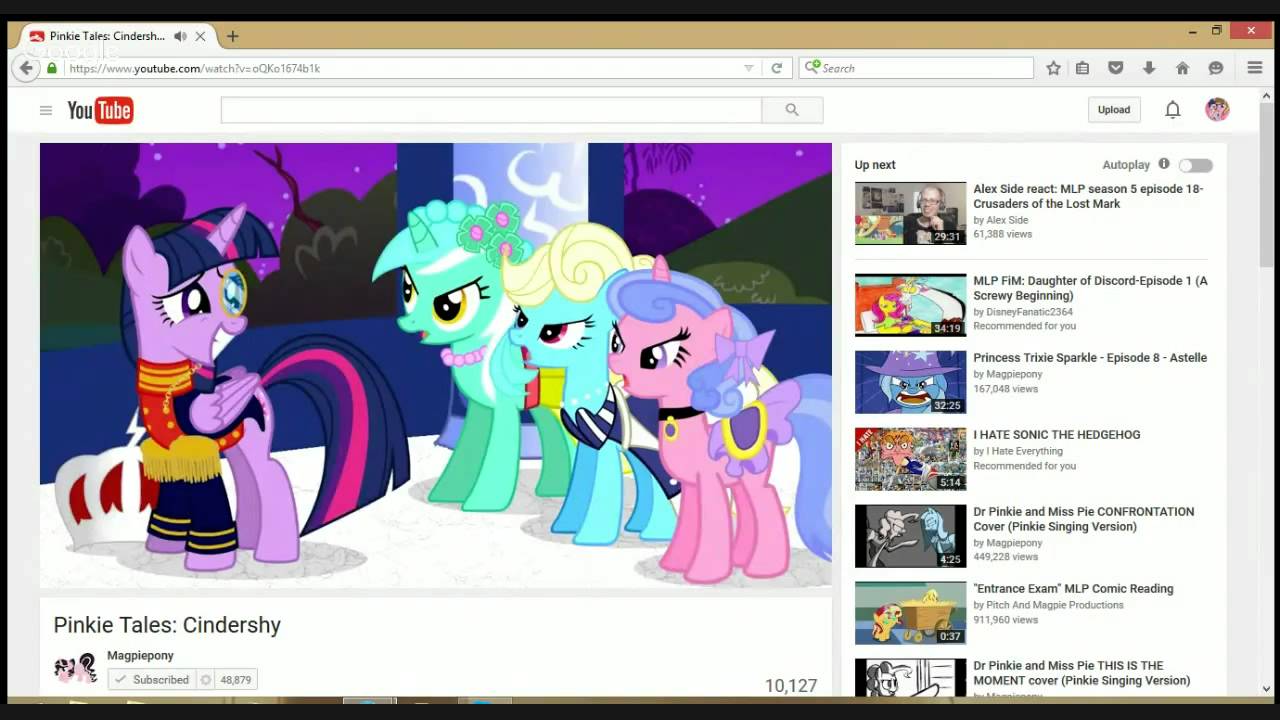1280x720 pixels.
Task: Click the Daughter of Discord thumbnail
Action: 910,305
